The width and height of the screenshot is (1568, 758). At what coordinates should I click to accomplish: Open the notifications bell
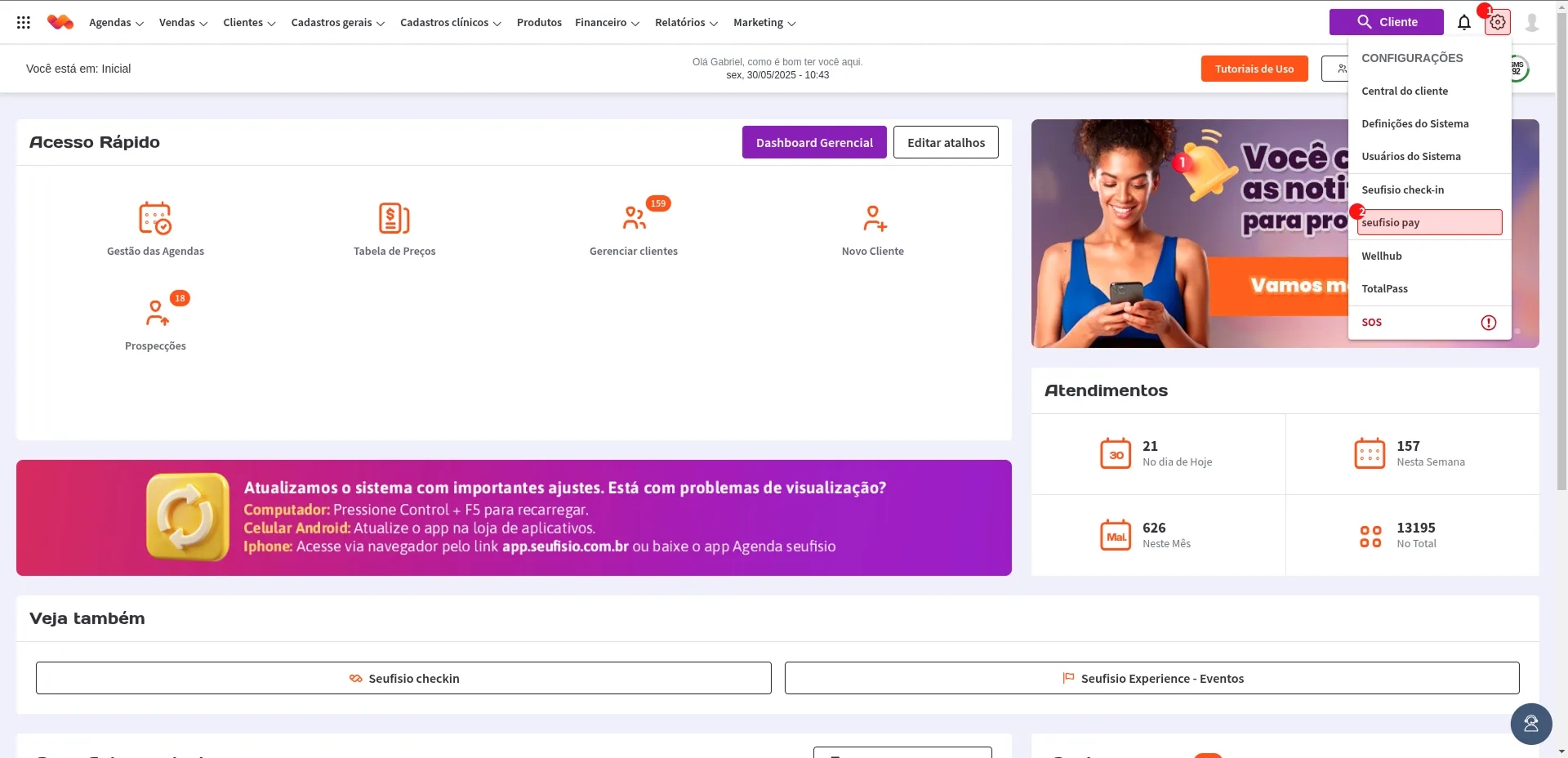pos(1463,23)
